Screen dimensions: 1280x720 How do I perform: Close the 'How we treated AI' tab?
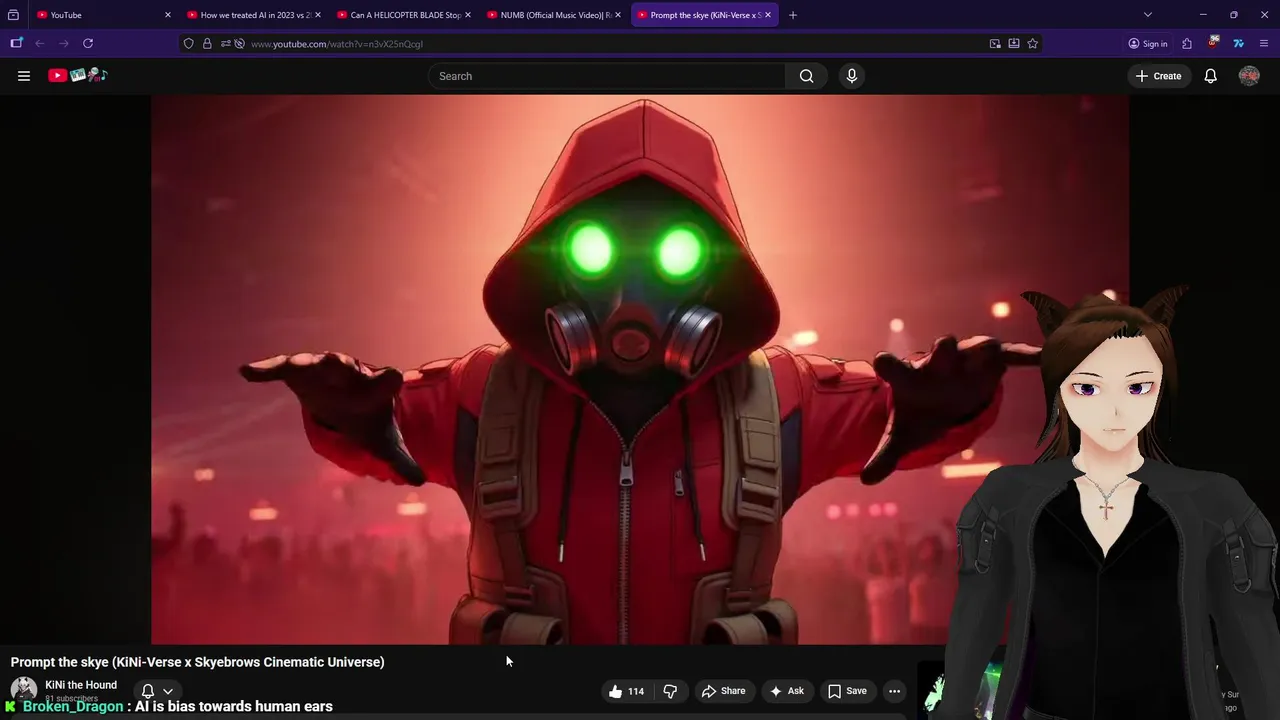point(318,15)
